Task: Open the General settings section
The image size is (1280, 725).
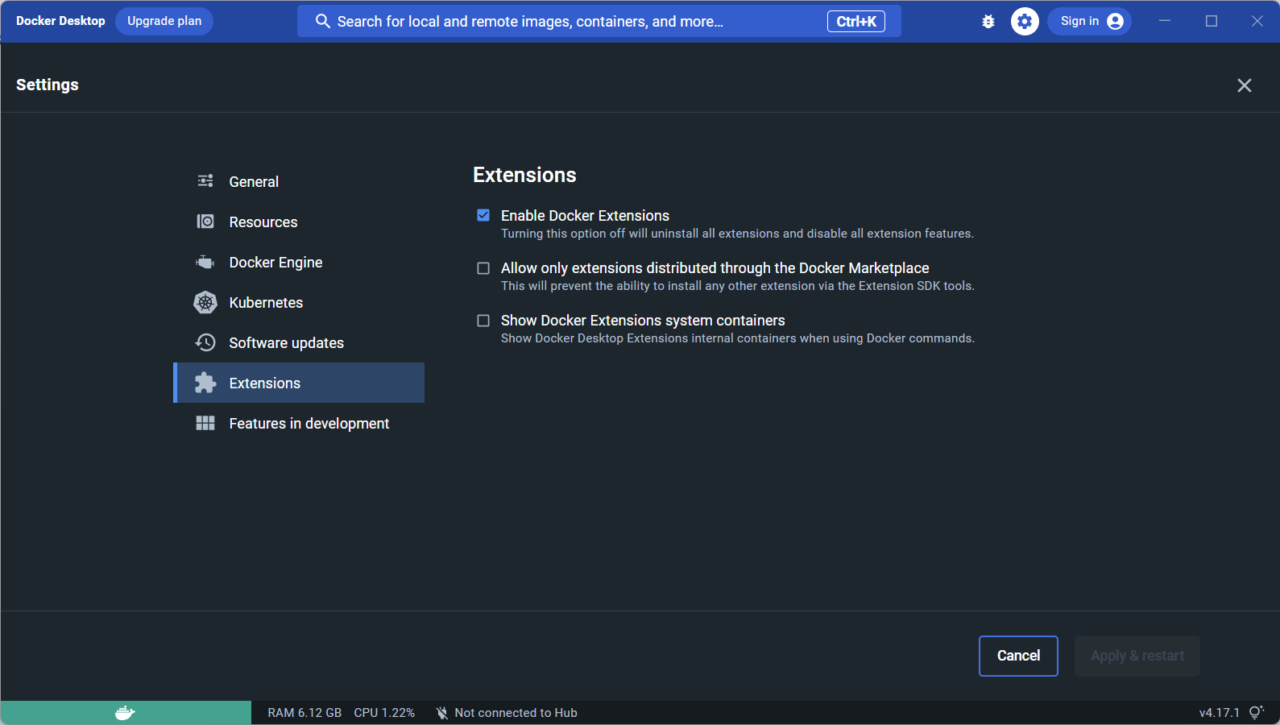Action: [x=253, y=181]
